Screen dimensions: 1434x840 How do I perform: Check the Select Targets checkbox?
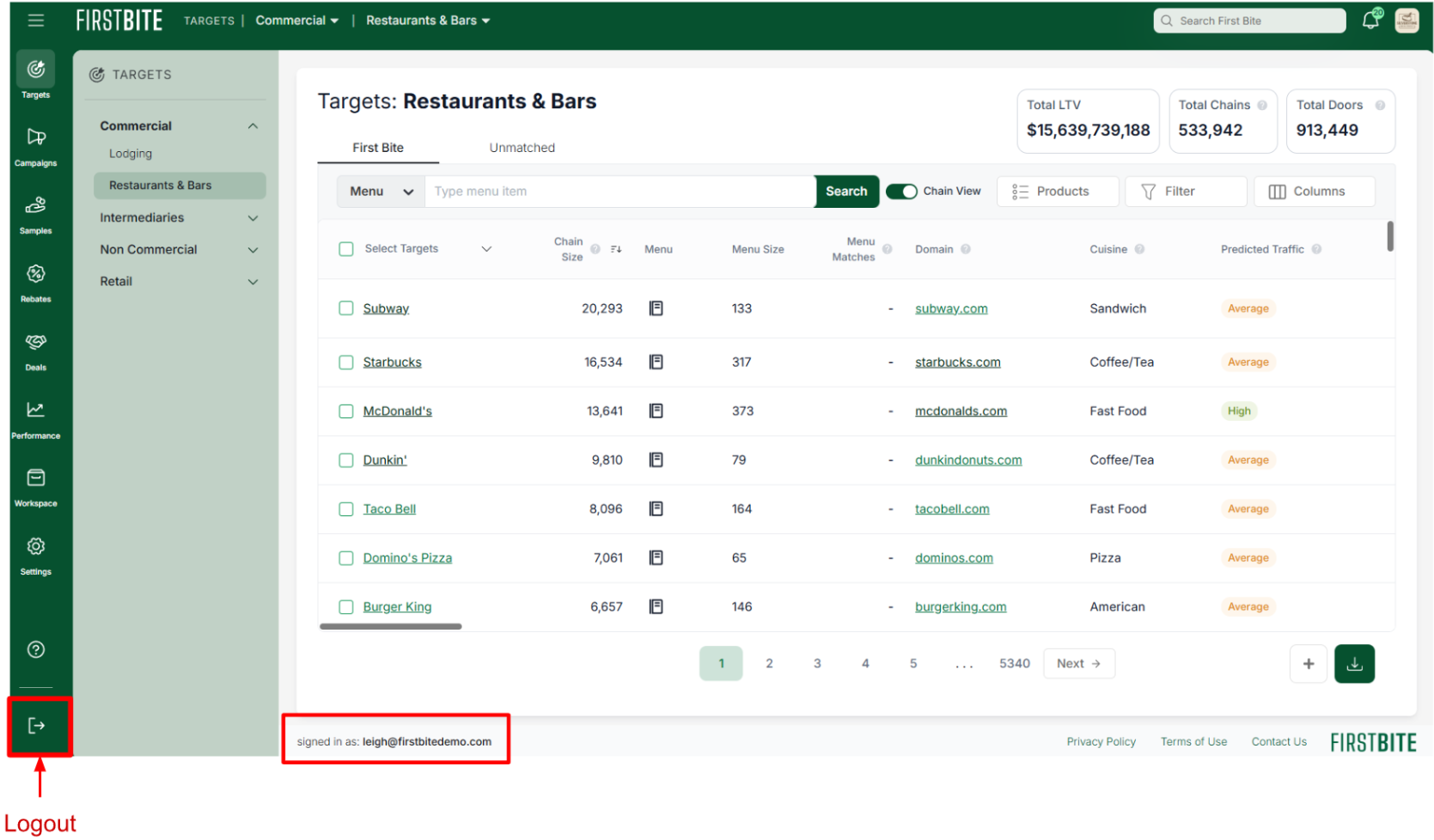coord(346,249)
